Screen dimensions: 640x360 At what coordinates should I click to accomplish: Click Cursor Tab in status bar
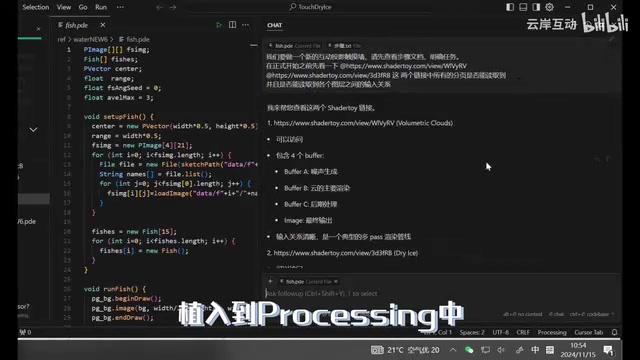[x=589, y=332]
